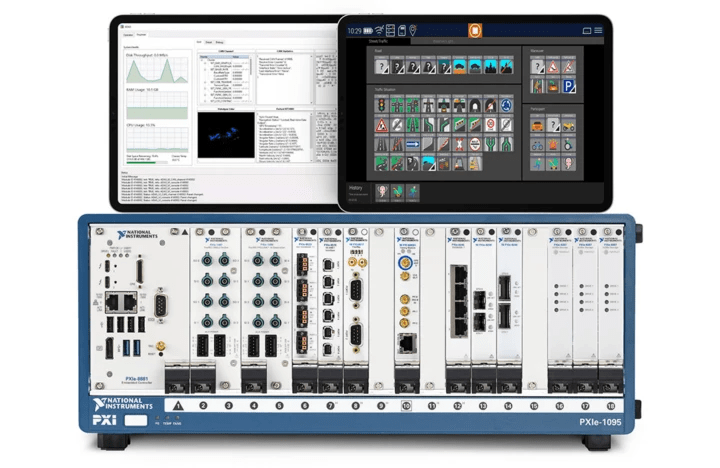Select the tab right of Operator

[x=141, y=34]
